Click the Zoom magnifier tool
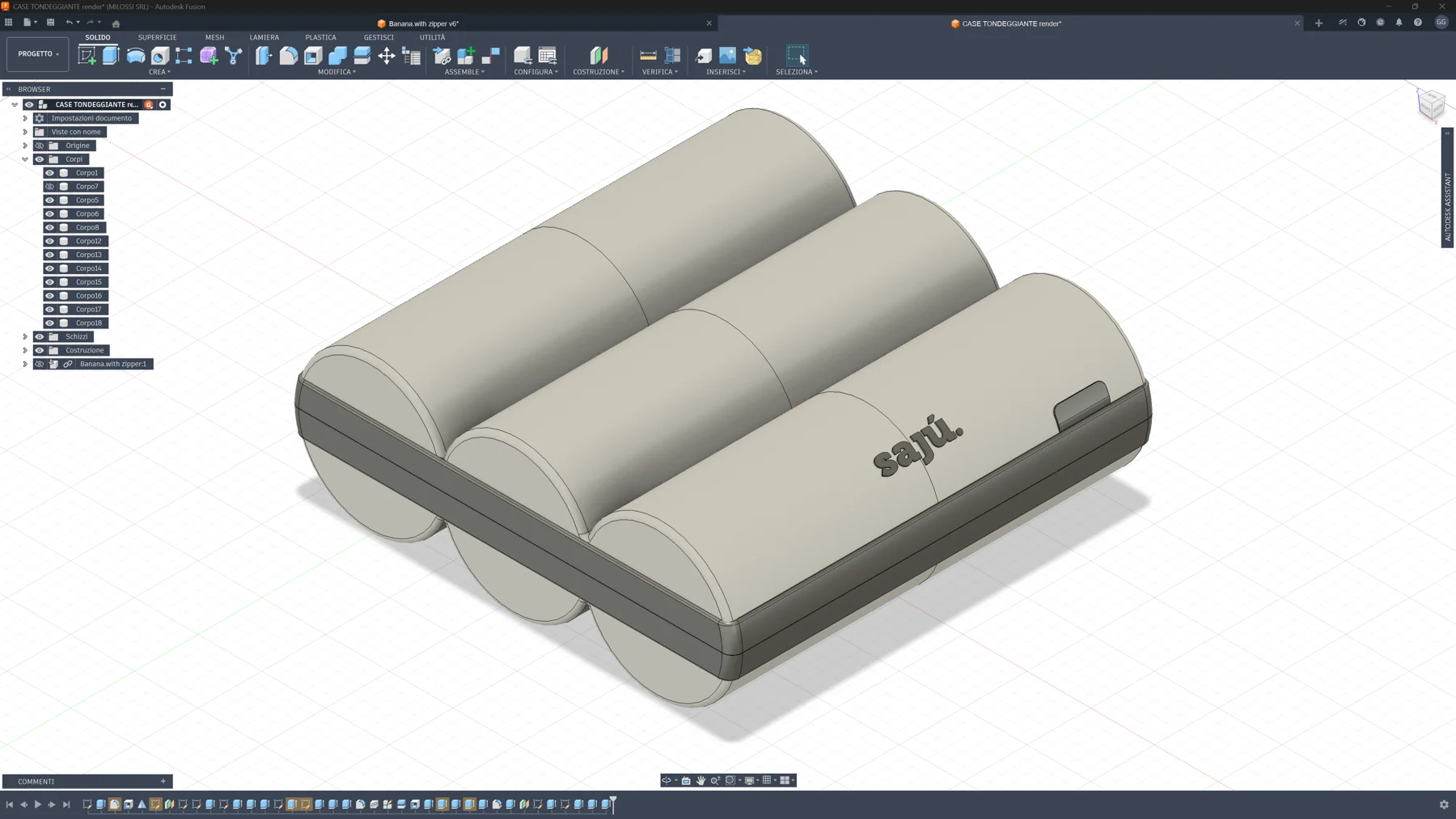Screen dimensions: 1456x819 point(715,780)
